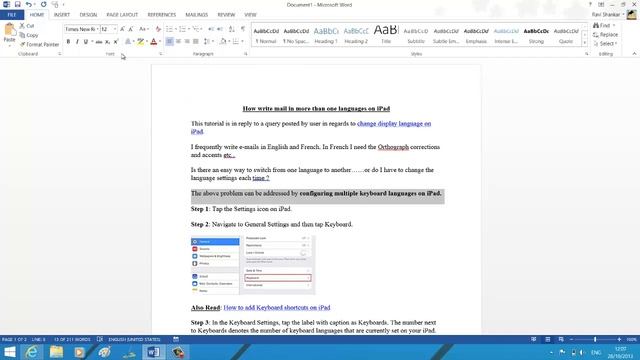Open the font size dropdown

pos(115,29)
